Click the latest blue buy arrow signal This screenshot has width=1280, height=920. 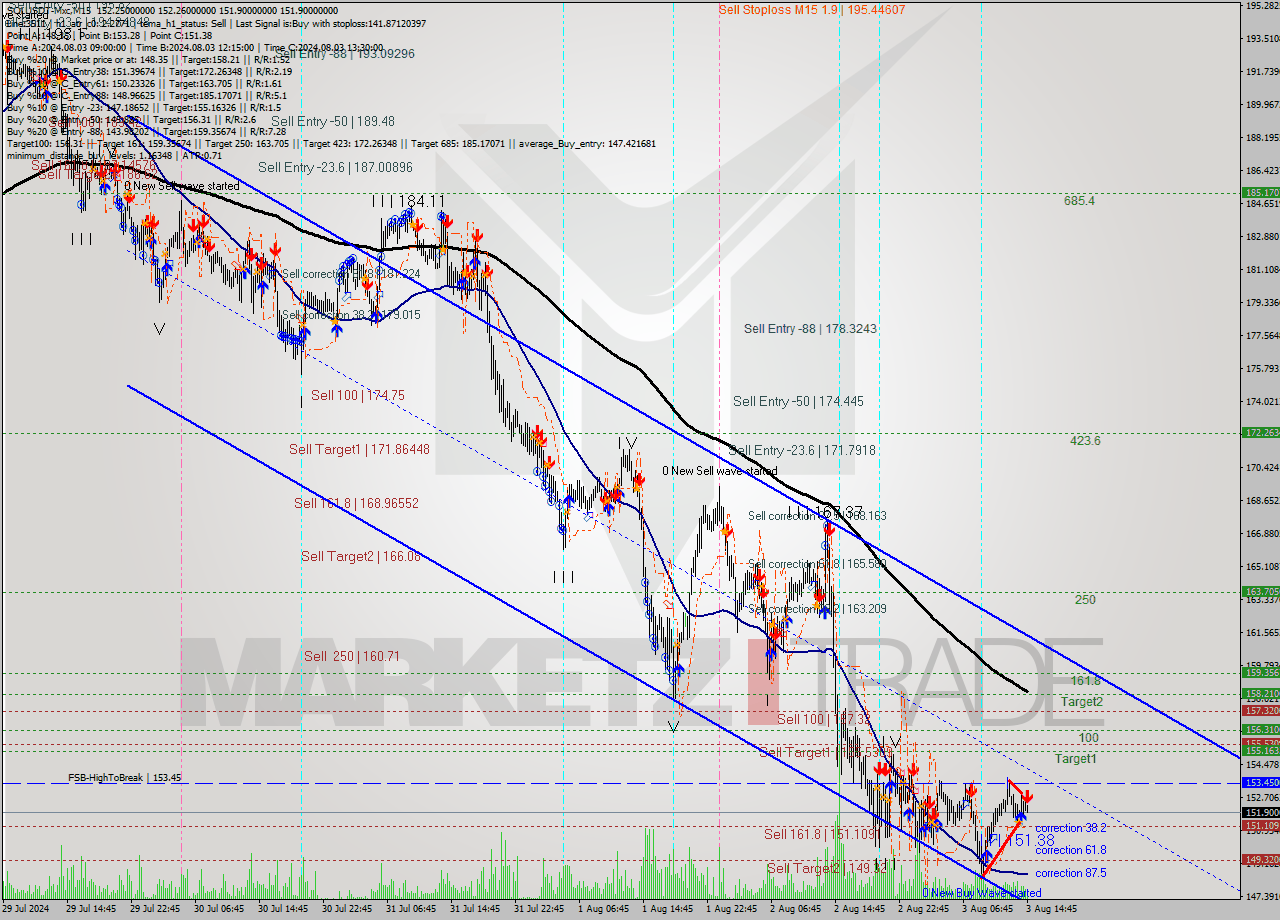(x=1020, y=816)
